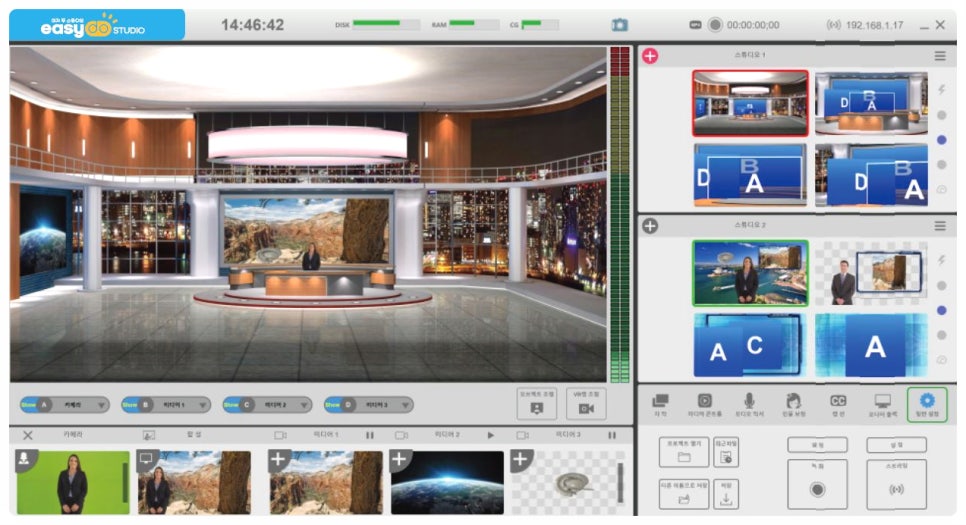
Task: Click the monitor badge on the composite thumbnail
Action: coord(147,459)
